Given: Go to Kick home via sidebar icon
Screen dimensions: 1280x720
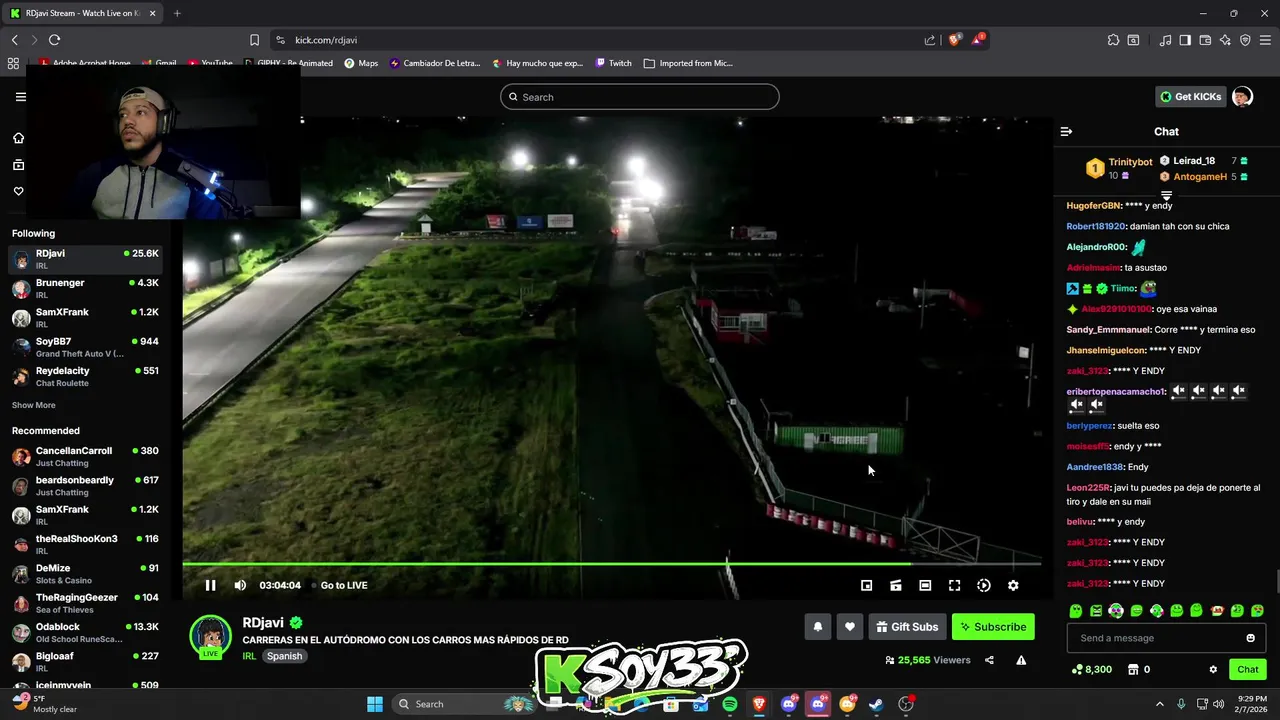Looking at the screenshot, I should pyautogui.click(x=18, y=138).
